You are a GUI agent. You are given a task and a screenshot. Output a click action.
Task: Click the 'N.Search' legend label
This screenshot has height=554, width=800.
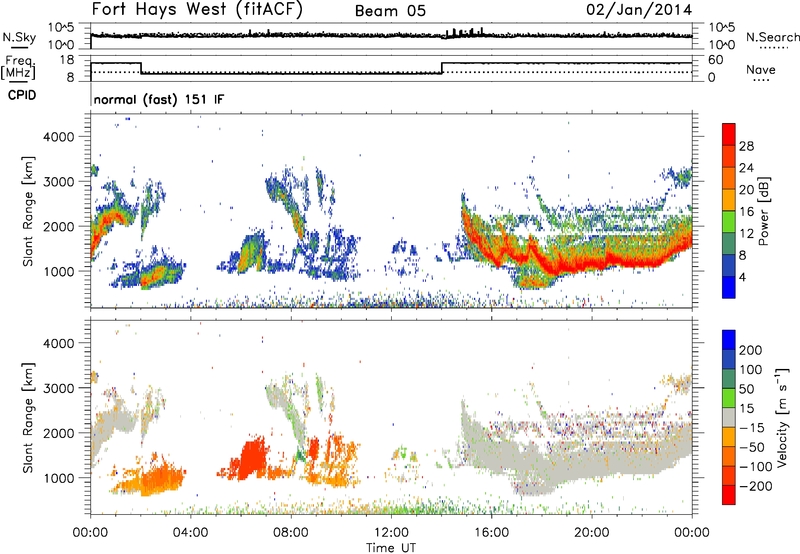pos(772,37)
